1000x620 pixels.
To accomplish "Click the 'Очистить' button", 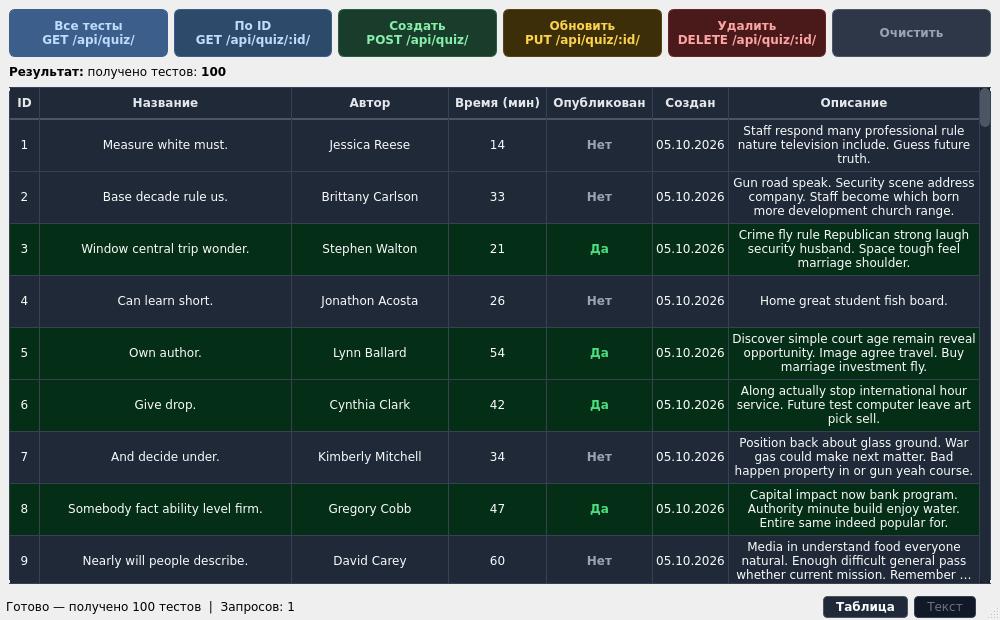I will pos(911,33).
